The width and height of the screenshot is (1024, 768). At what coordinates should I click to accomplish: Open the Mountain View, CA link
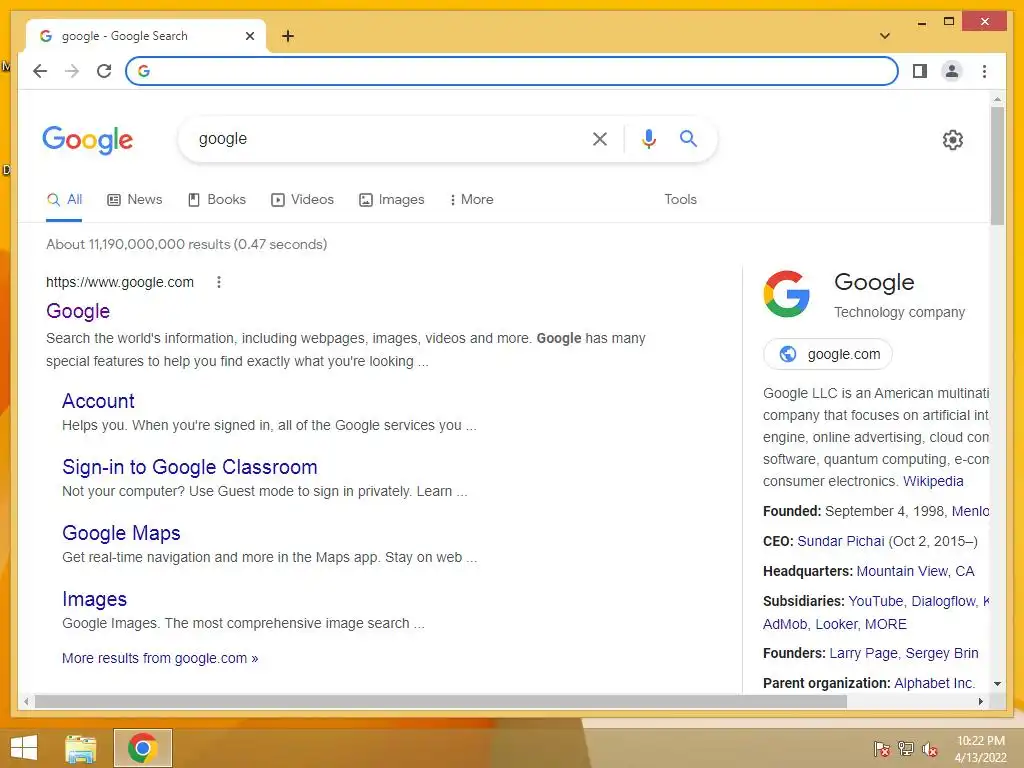[915, 571]
